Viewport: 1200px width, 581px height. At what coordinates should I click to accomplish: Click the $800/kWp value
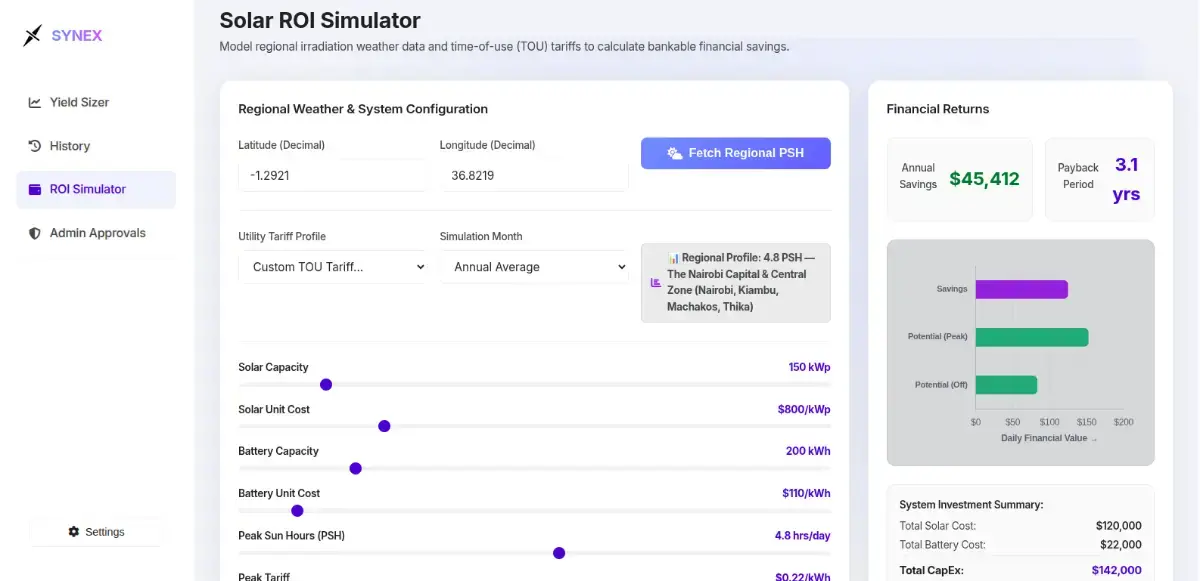point(804,409)
